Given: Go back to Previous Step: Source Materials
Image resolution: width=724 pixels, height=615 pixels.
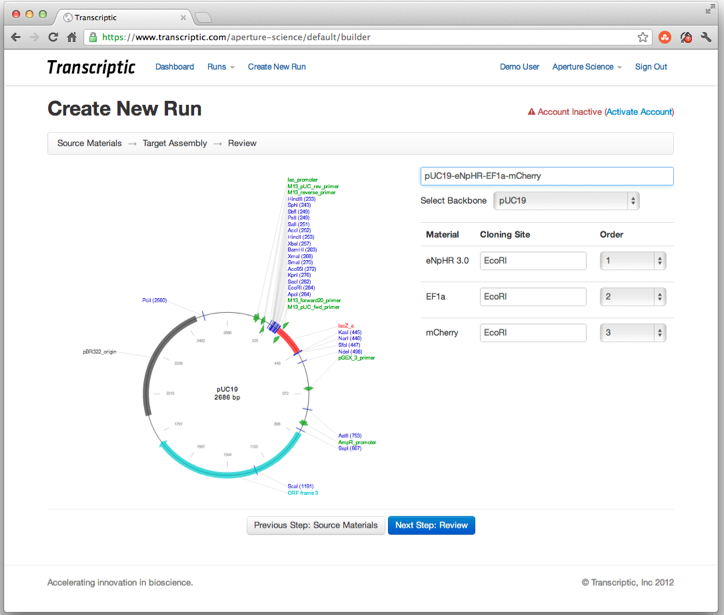Looking at the screenshot, I should [316, 525].
